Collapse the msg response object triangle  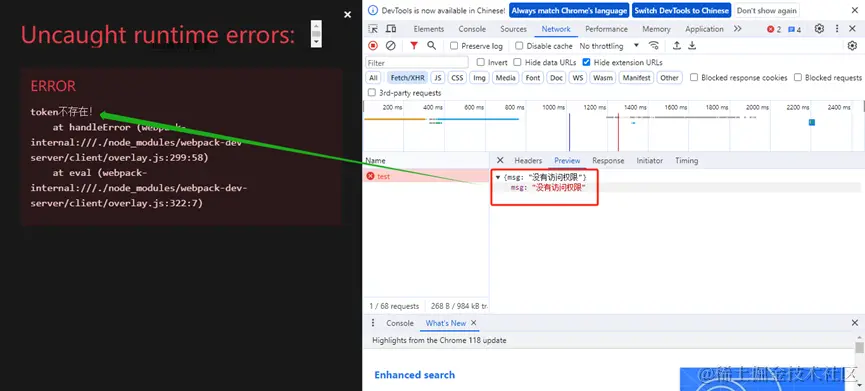498,178
